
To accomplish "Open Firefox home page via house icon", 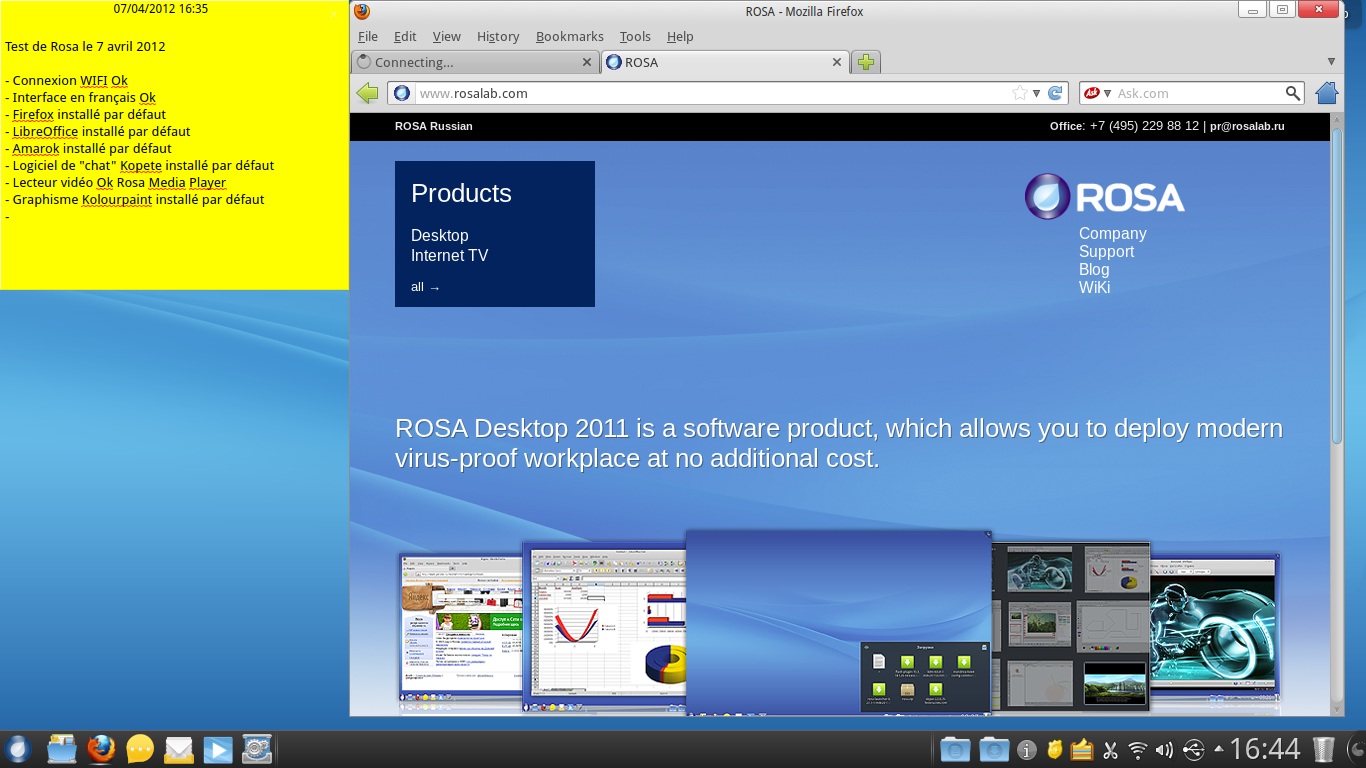I will 1326,93.
